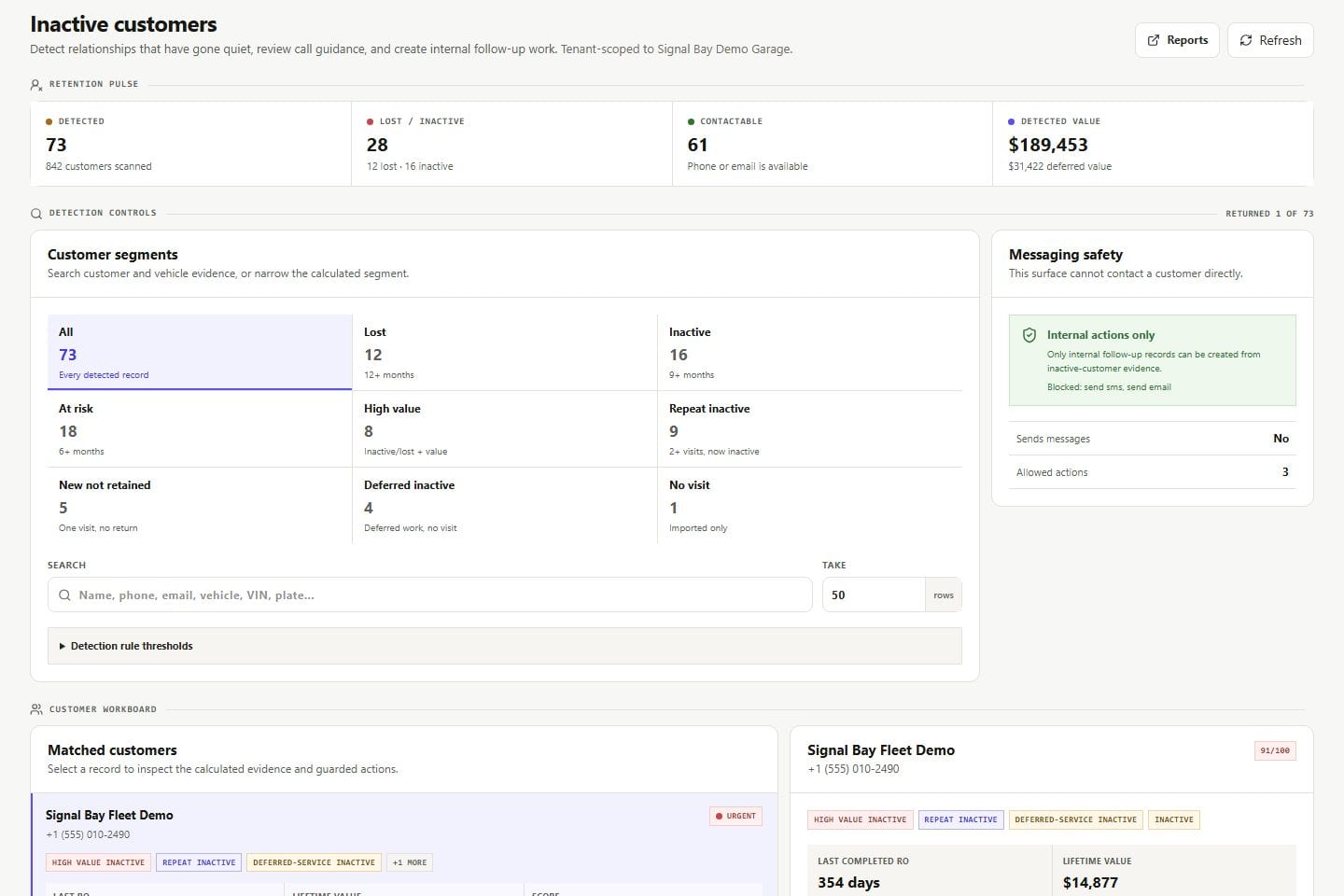Click the Detection Controls magnifier icon
The width and height of the screenshot is (1344, 896).
pyautogui.click(x=36, y=213)
